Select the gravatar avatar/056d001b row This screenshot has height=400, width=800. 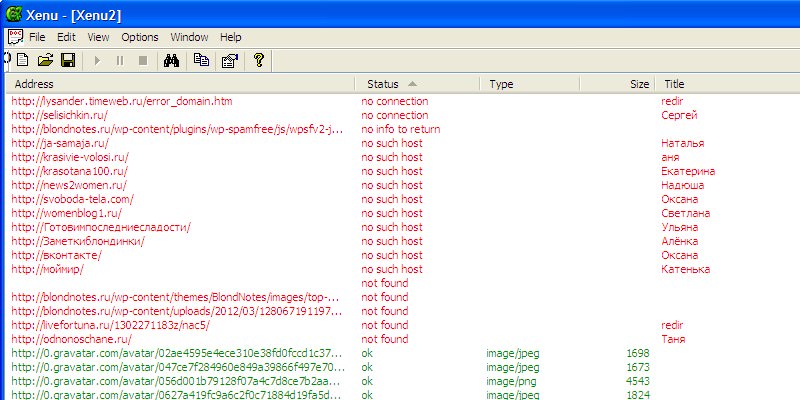(403, 381)
